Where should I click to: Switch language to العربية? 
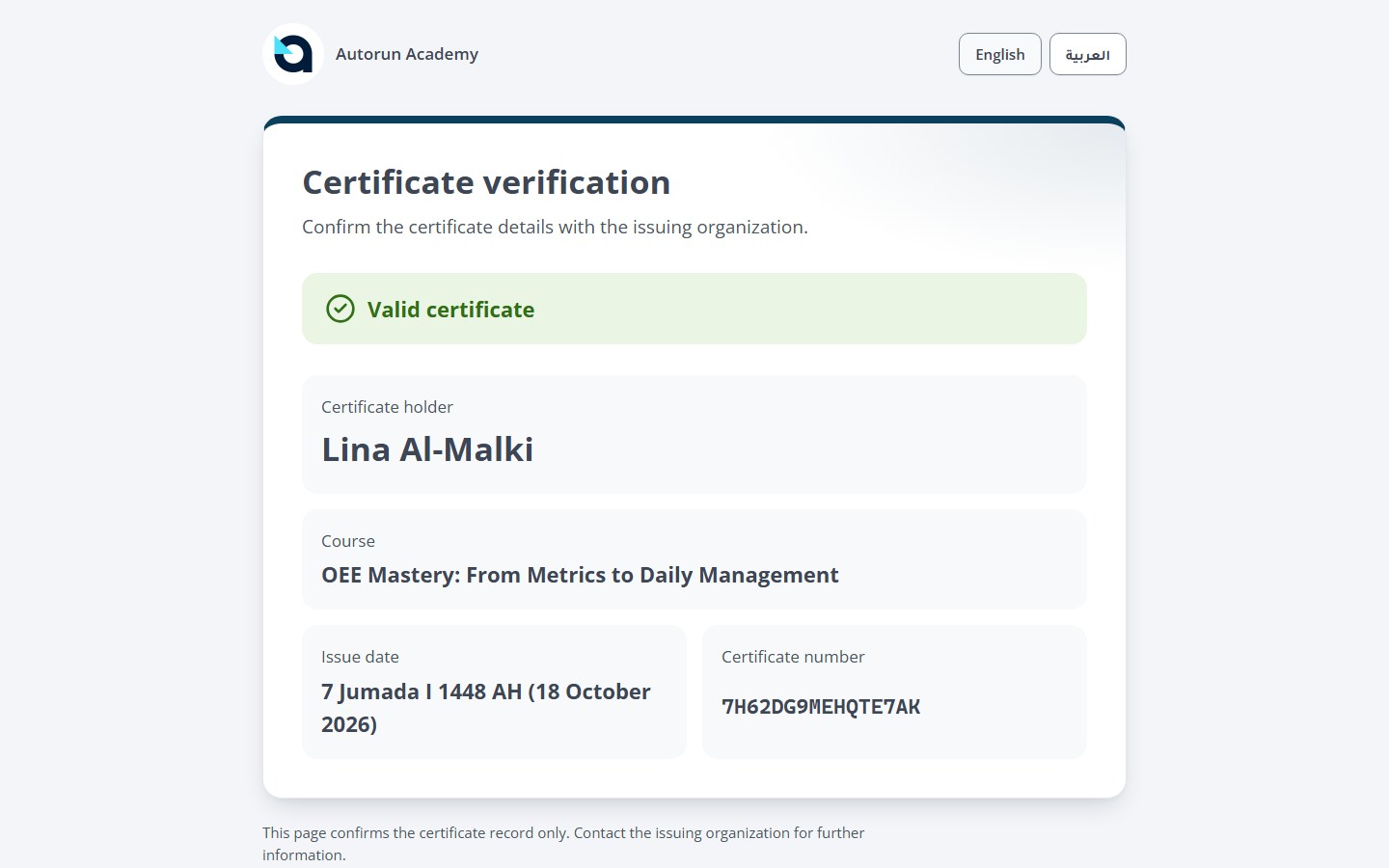click(1088, 54)
